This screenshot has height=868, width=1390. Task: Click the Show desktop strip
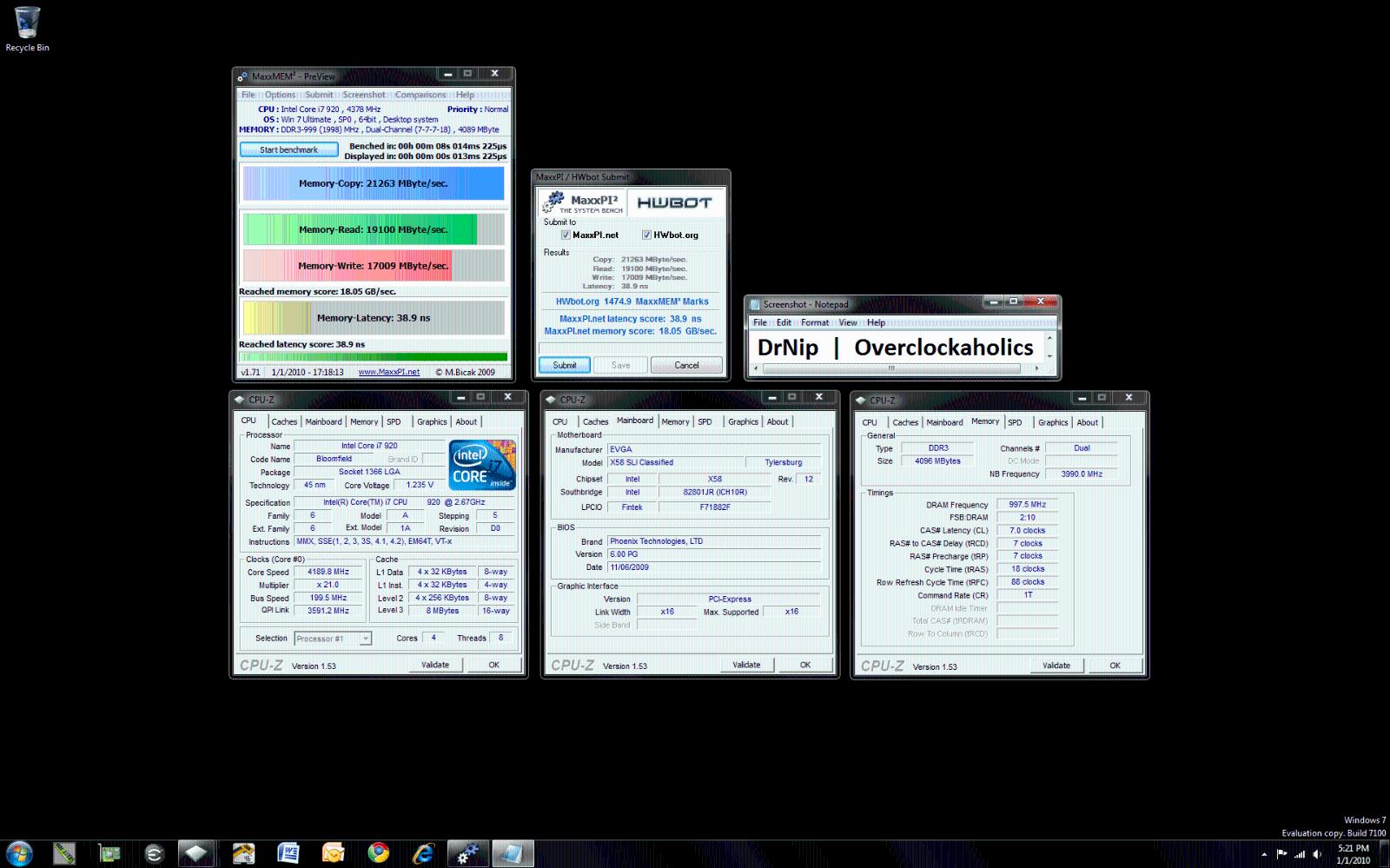point(1385,854)
